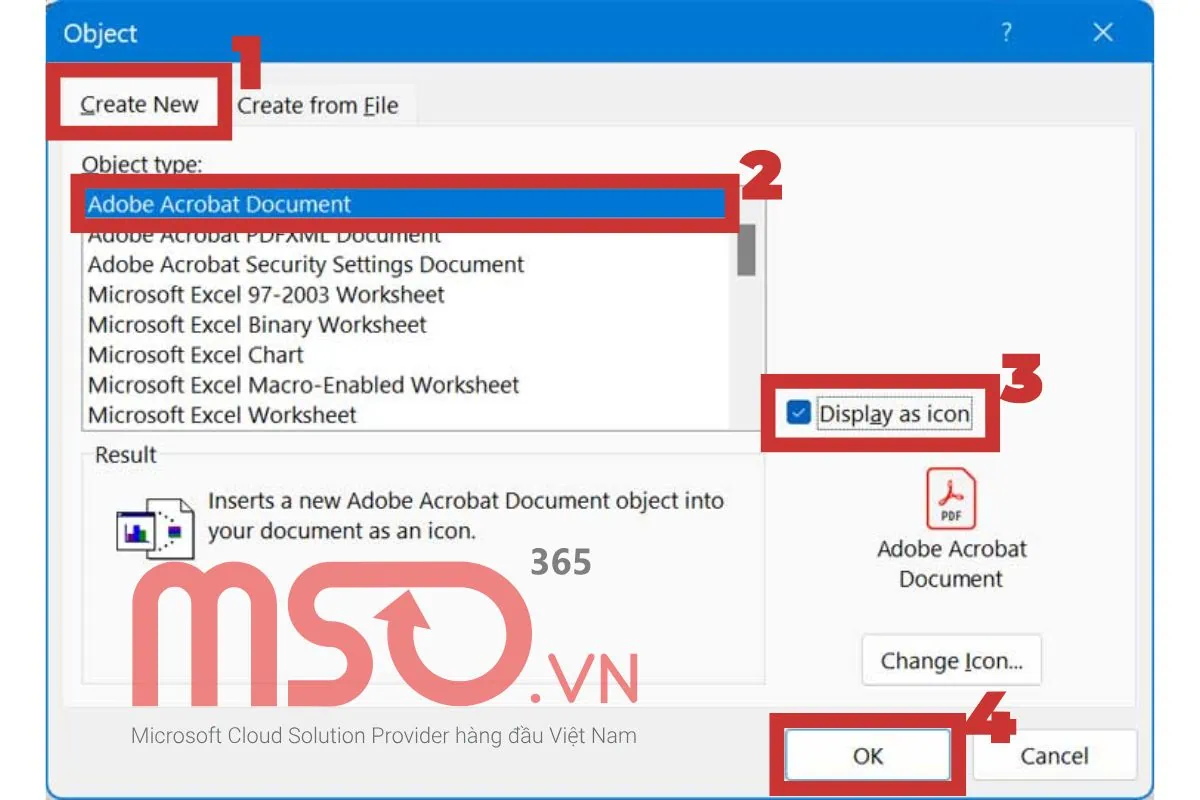
Task: Click the Cancel button
Action: [1054, 756]
